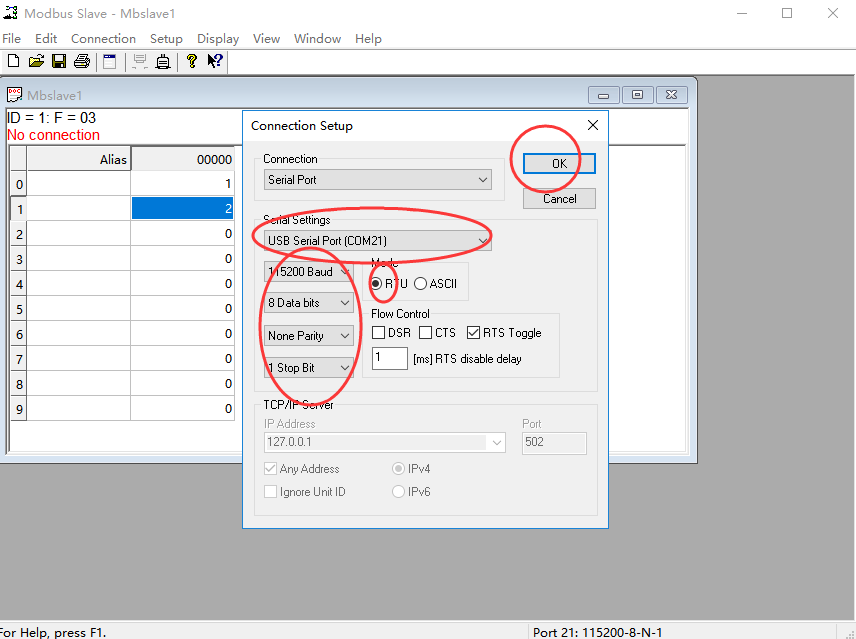Click the yellow question mark About icon

(192, 61)
